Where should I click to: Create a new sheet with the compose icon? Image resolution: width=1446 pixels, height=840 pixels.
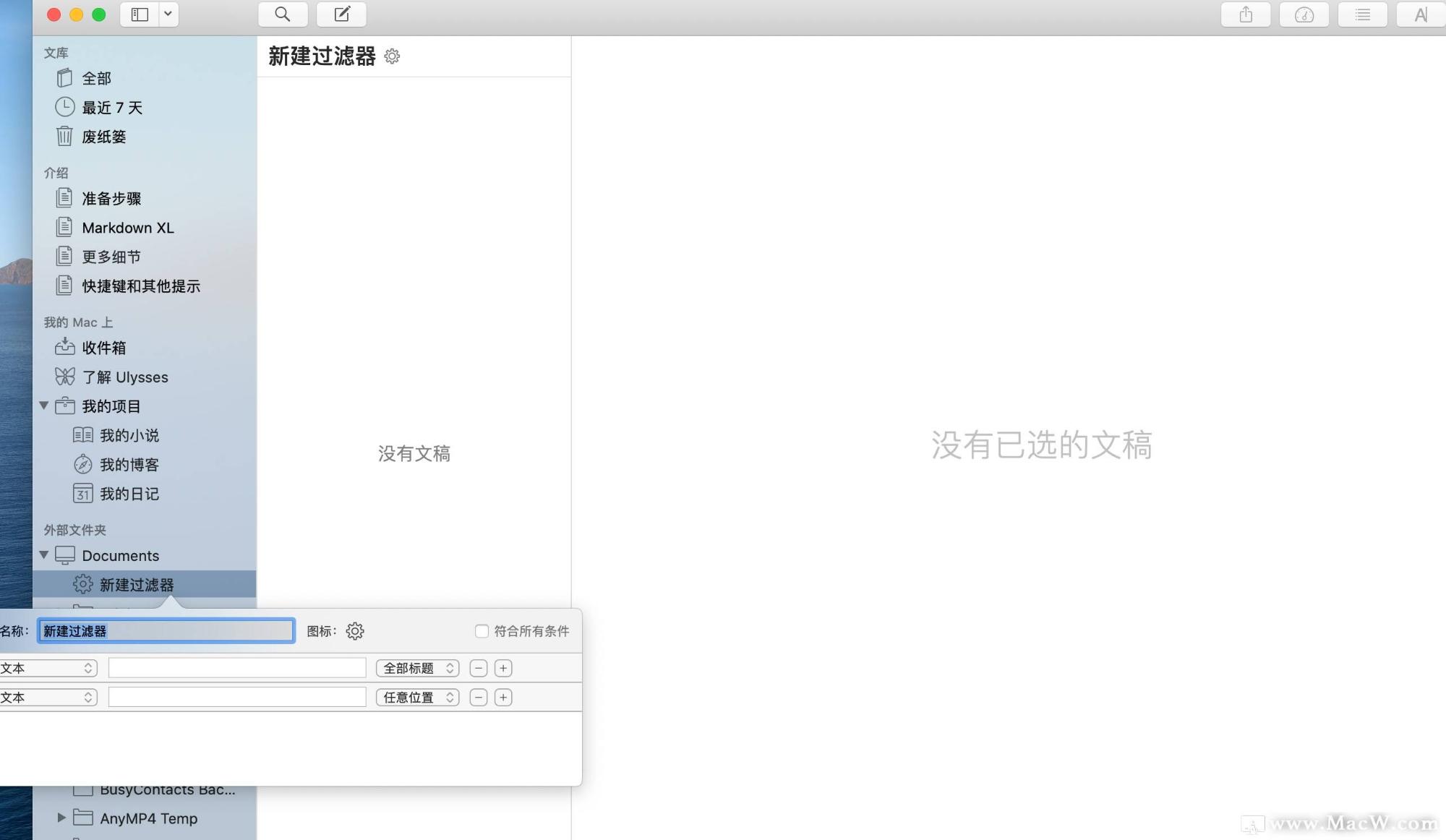(341, 14)
